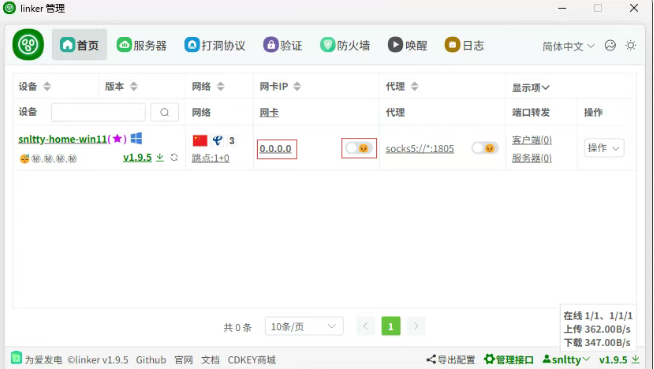Click v1.9.5 update link in footer
Viewport: 654px width, 369px height.
(619, 359)
